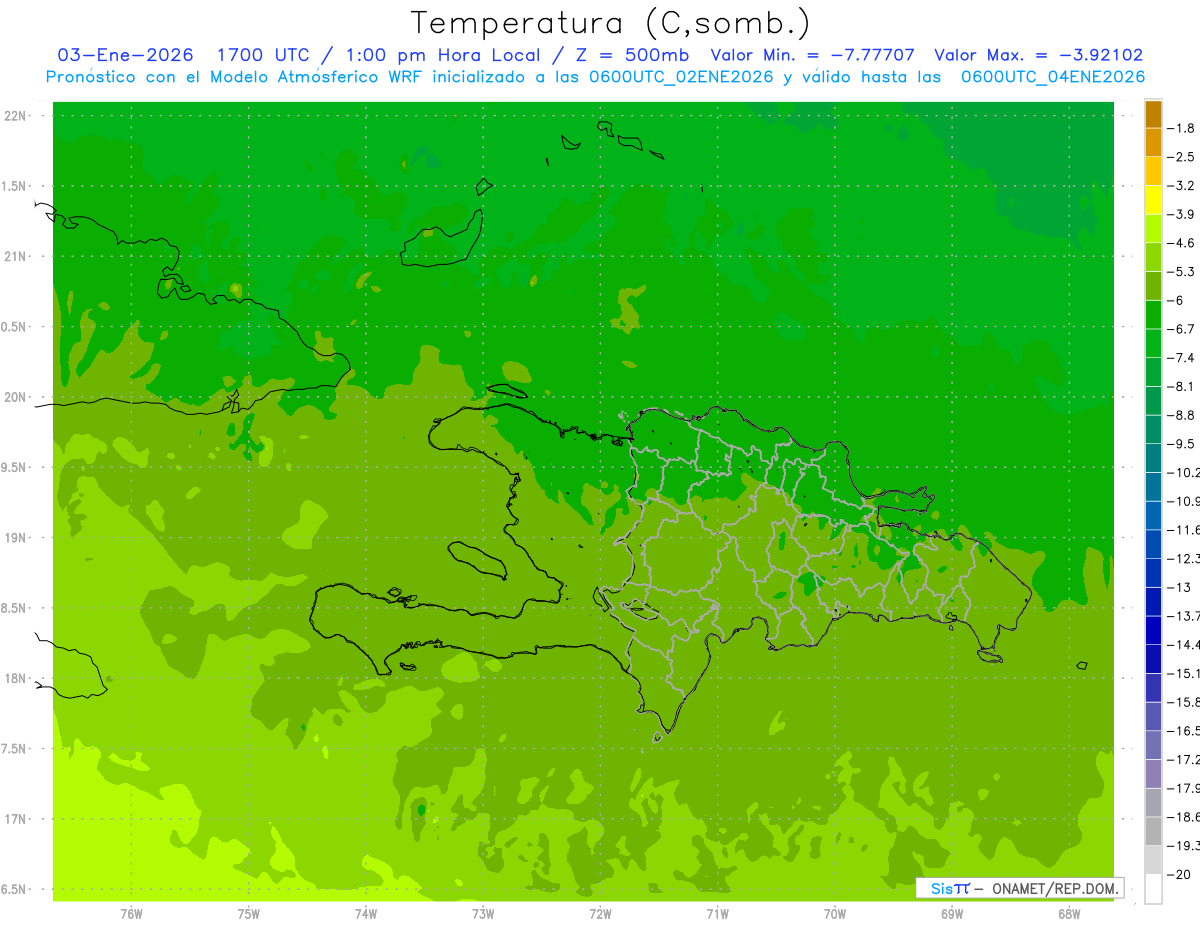The height and width of the screenshot is (927, 1200).
Task: Click the '74W' longitude label
Action: coord(366,914)
